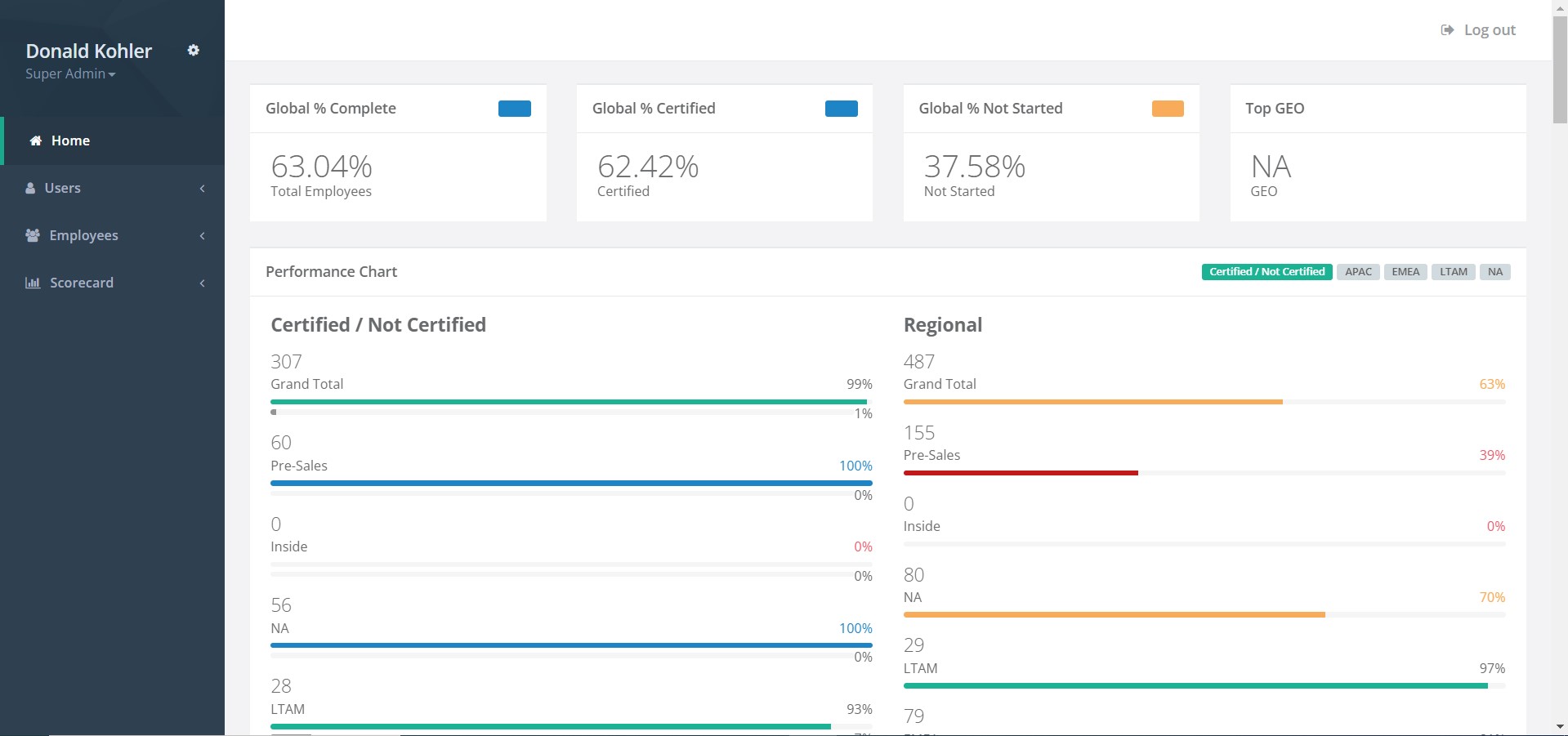1568x736 pixels.
Task: Click the Donald Kohler profile name
Action: 89,51
